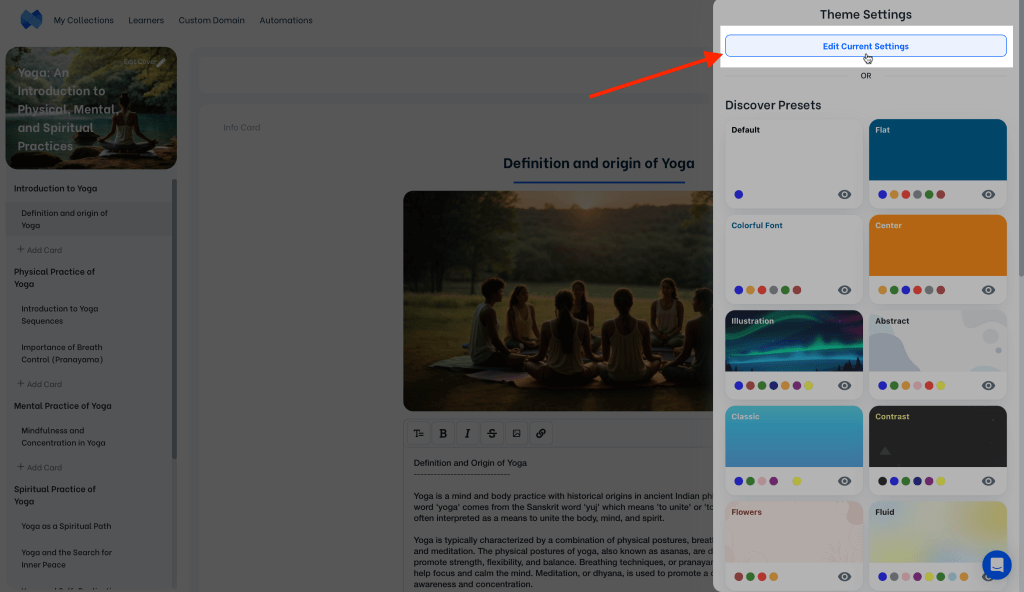
Task: Add Card under Mental Practice of Yoga
Action: click(40, 467)
